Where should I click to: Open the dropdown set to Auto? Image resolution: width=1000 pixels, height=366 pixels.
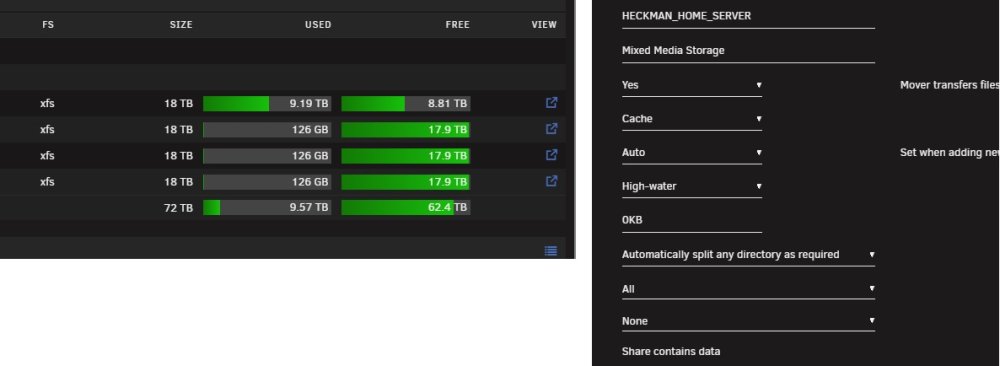click(x=692, y=153)
